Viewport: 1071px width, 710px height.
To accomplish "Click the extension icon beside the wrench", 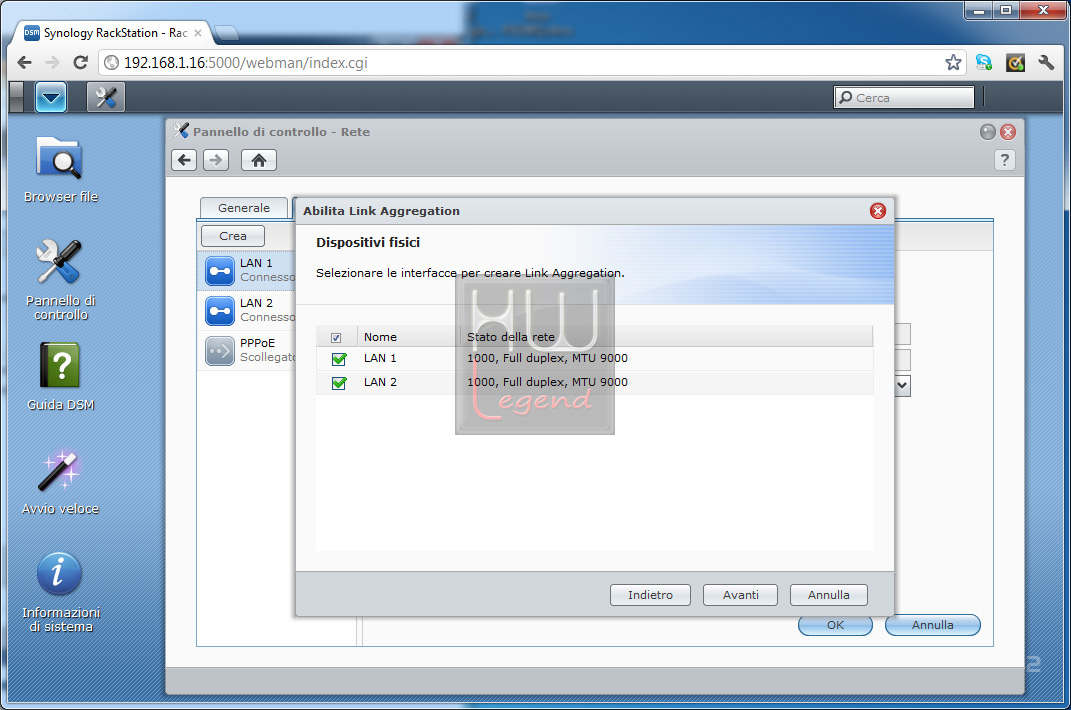I will pyautogui.click(x=1015, y=63).
